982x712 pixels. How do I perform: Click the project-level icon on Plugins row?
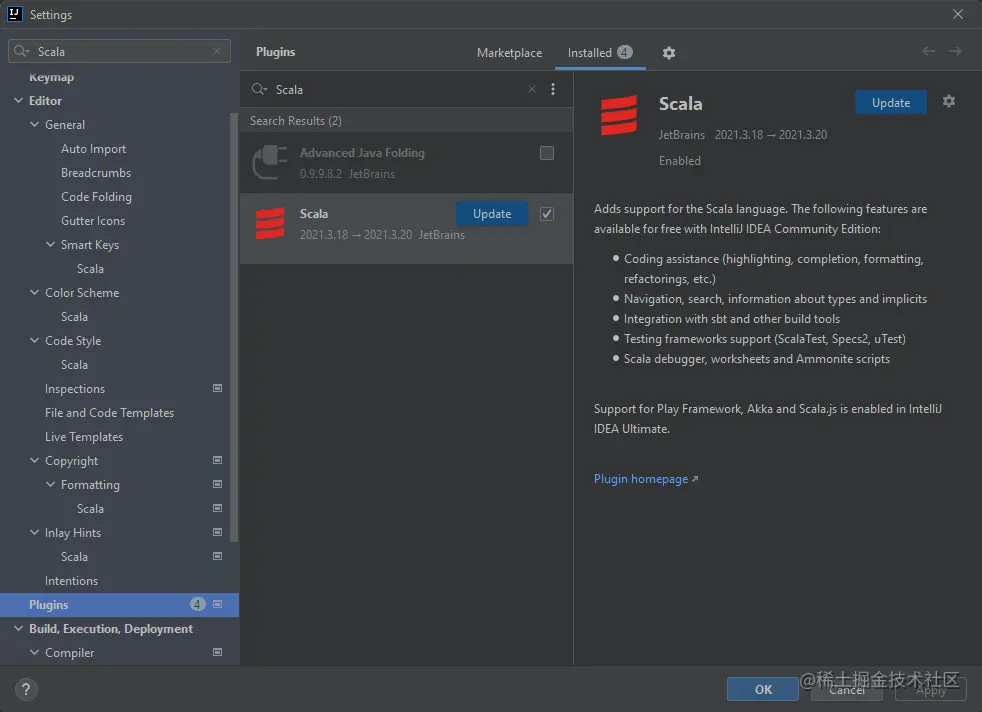tap(217, 604)
